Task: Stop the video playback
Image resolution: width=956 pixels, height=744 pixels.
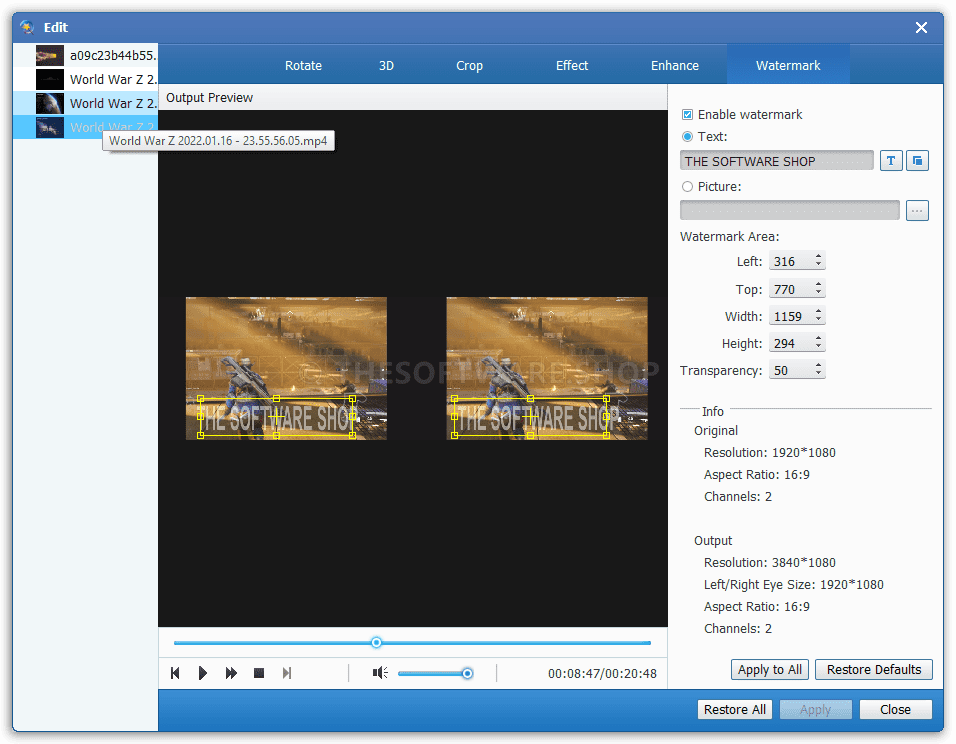Action: (x=259, y=673)
